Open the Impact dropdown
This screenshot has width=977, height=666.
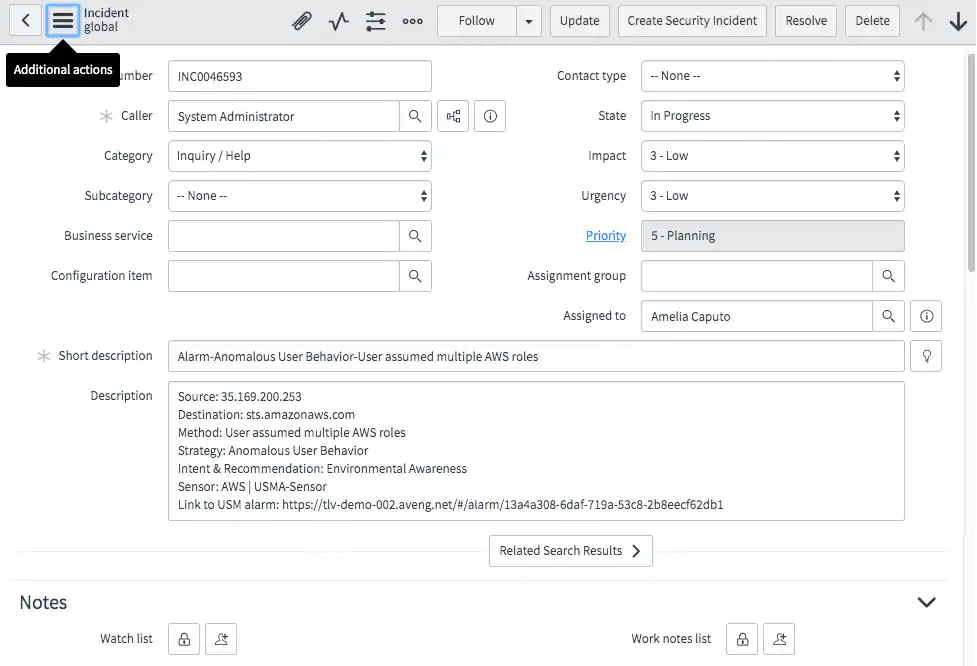tap(773, 156)
